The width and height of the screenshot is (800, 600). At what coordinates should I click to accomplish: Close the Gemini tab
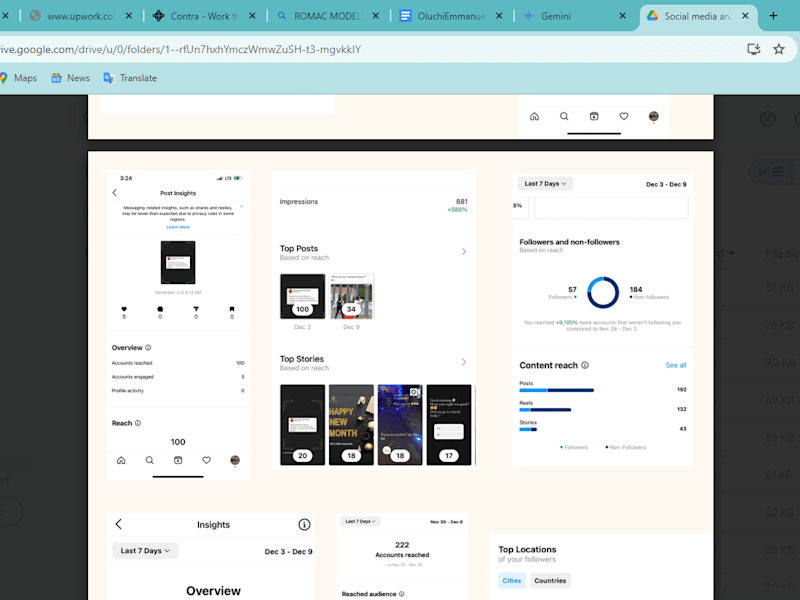(622, 16)
